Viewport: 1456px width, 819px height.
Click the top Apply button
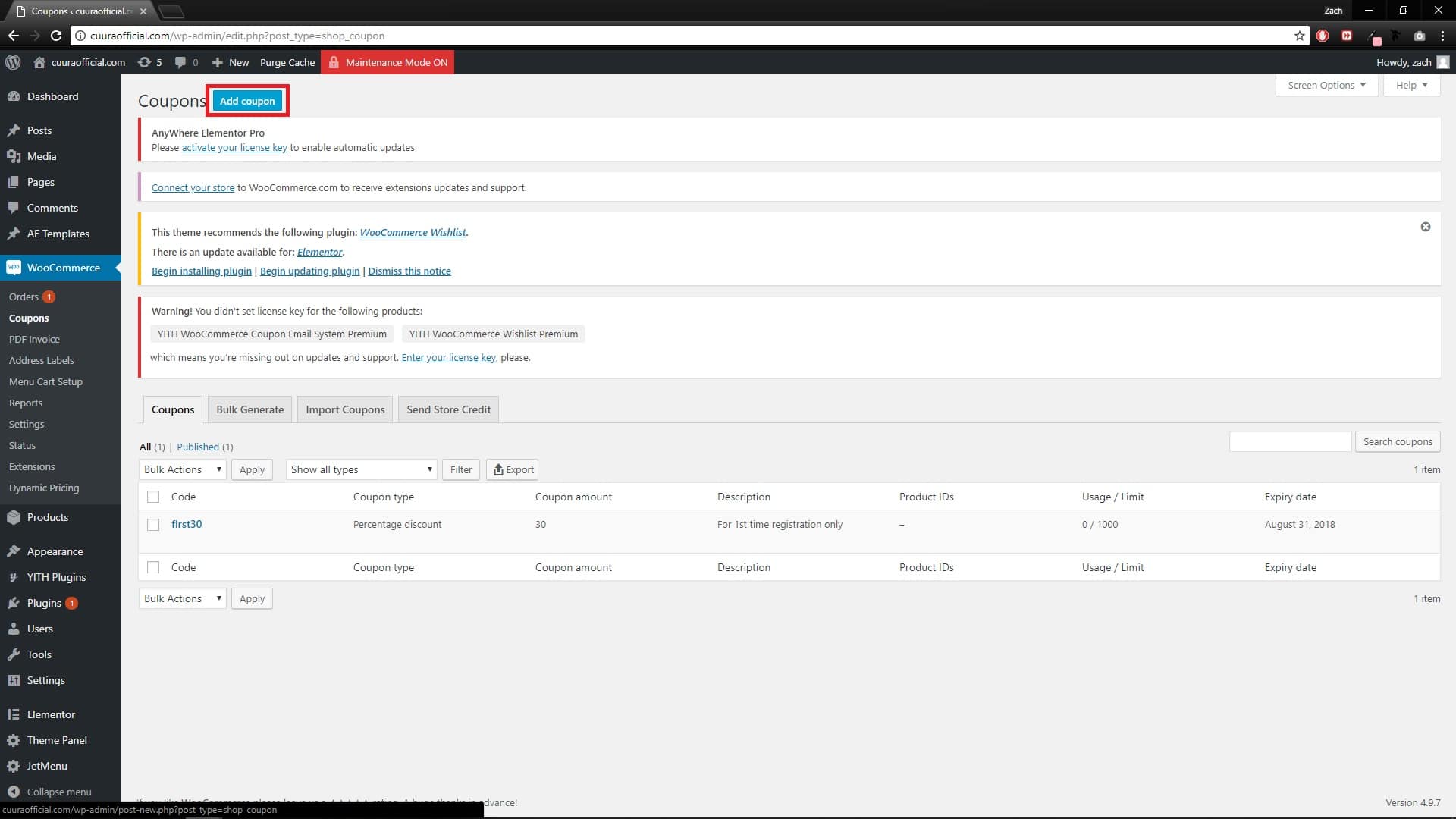coord(252,469)
